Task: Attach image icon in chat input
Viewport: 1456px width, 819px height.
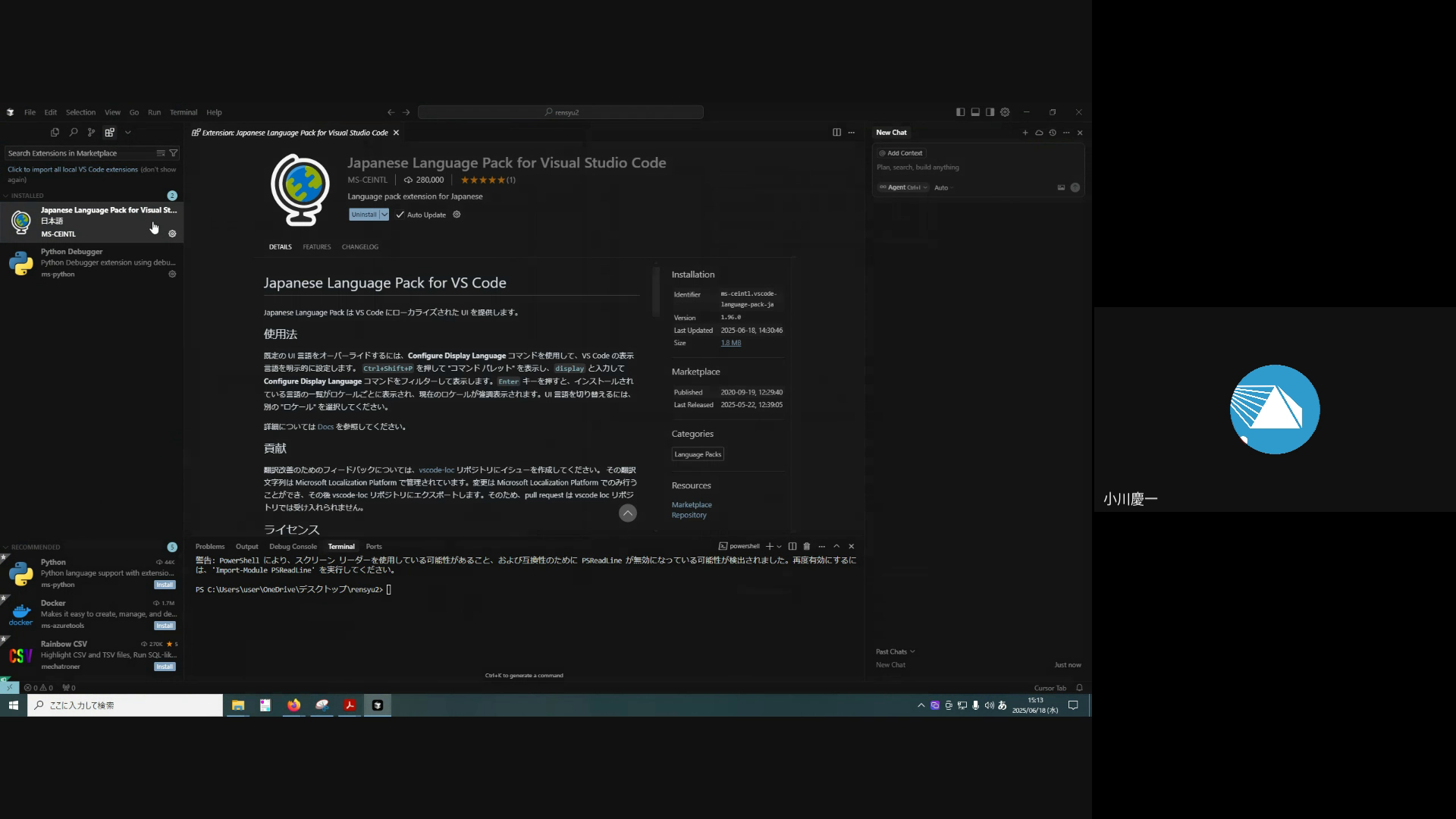Action: (1061, 188)
